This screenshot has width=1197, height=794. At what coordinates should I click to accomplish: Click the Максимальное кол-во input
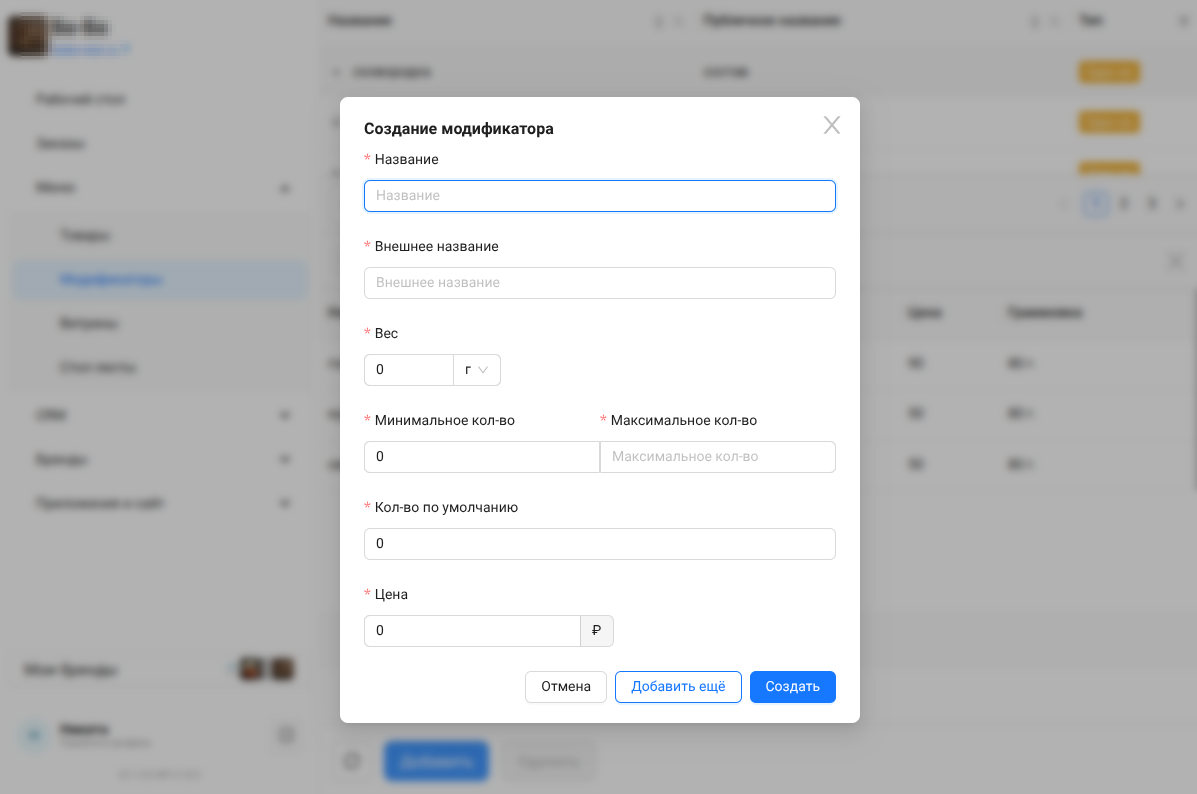point(718,457)
